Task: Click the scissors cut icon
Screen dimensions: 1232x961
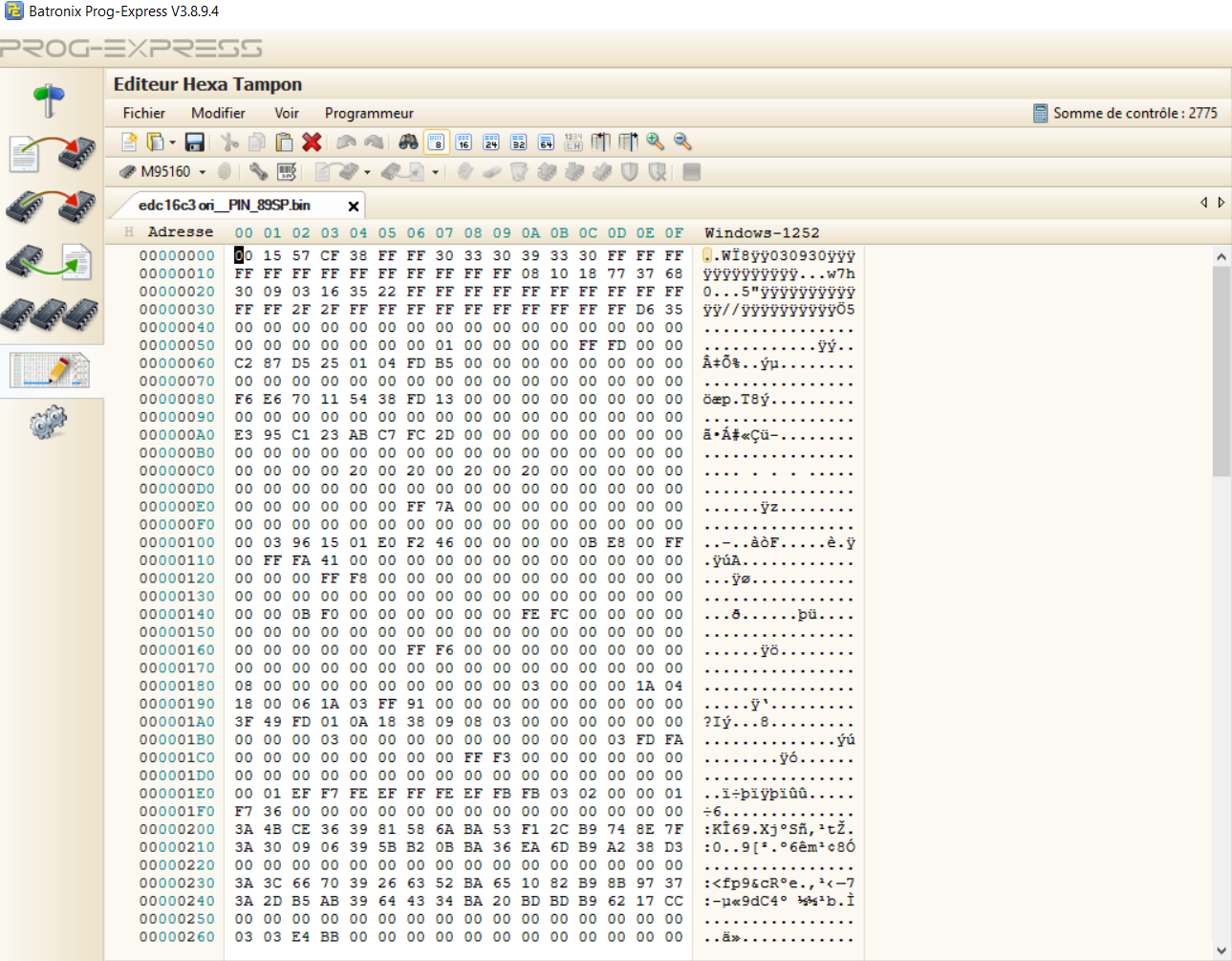Action: 229,142
